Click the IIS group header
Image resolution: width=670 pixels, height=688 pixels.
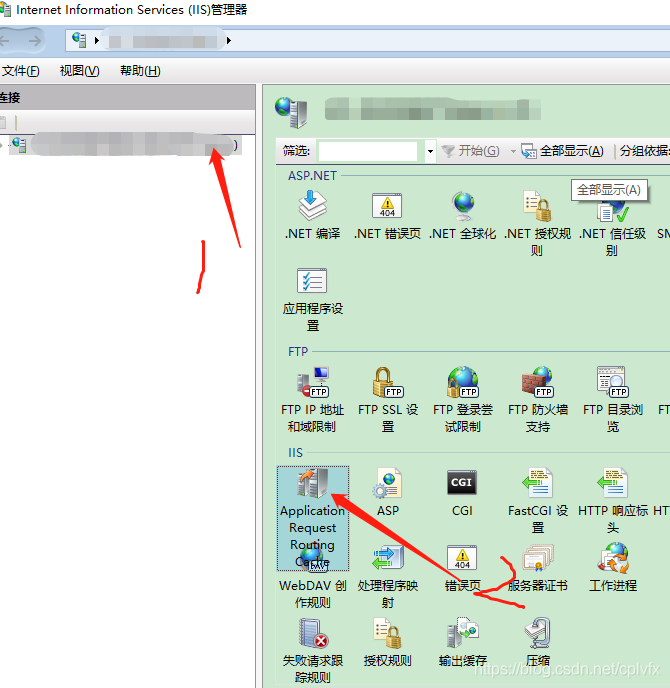click(x=295, y=452)
